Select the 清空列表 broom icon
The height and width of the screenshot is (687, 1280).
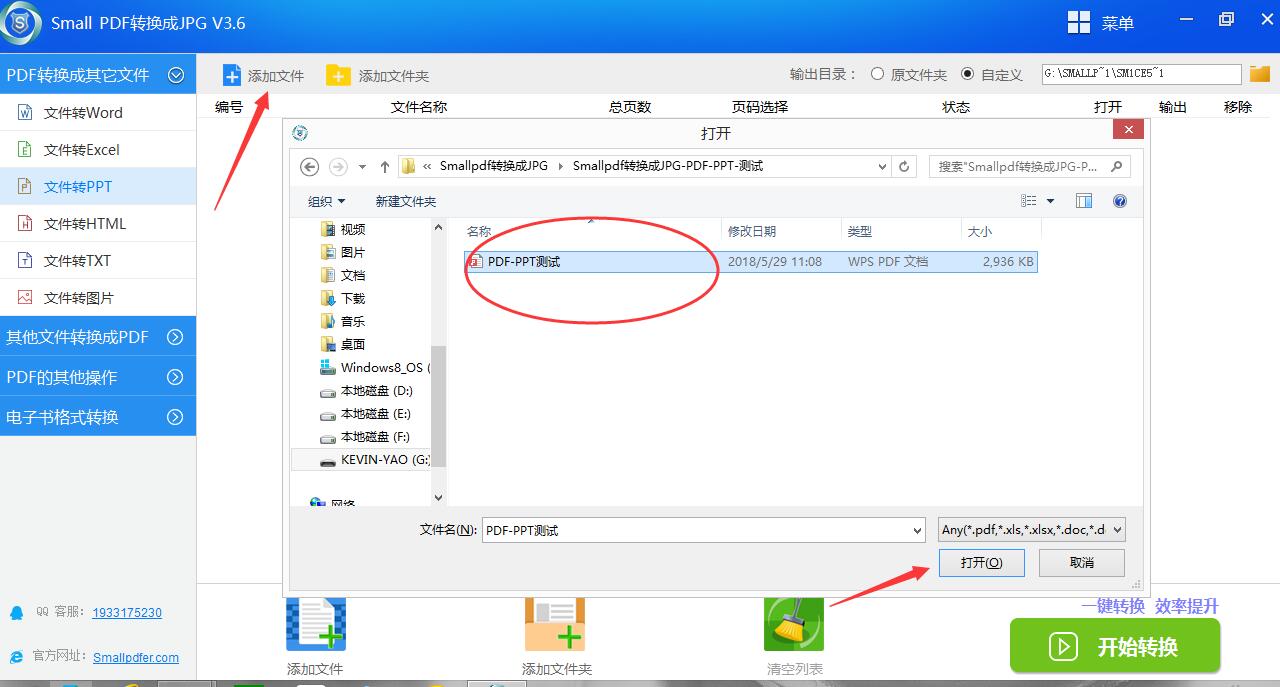click(x=793, y=622)
